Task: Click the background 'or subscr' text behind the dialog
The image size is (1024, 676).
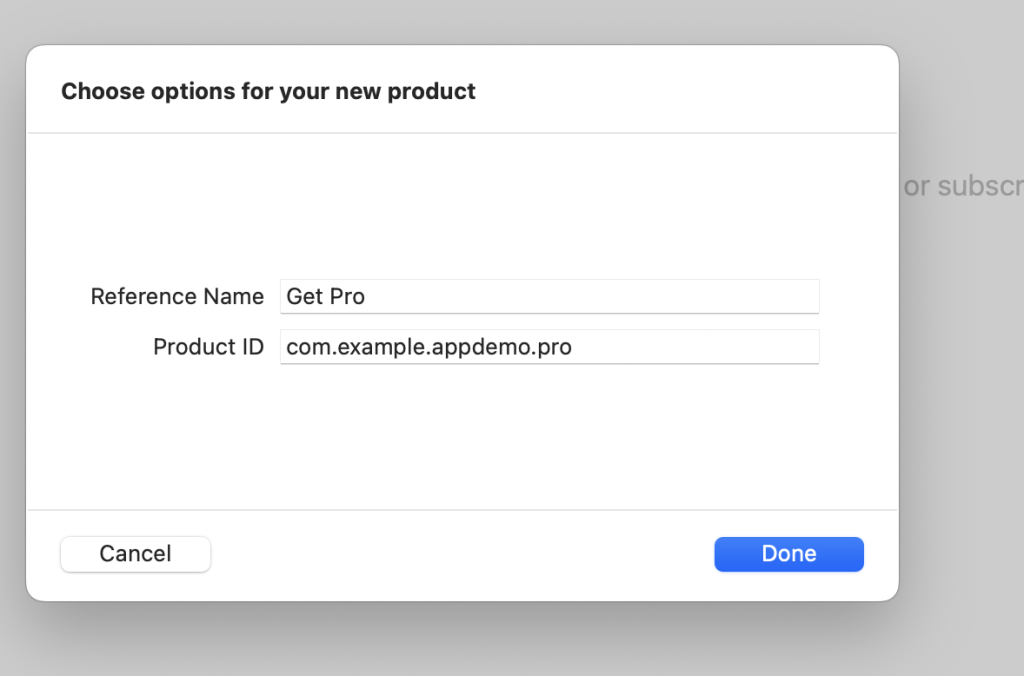Action: (x=962, y=187)
